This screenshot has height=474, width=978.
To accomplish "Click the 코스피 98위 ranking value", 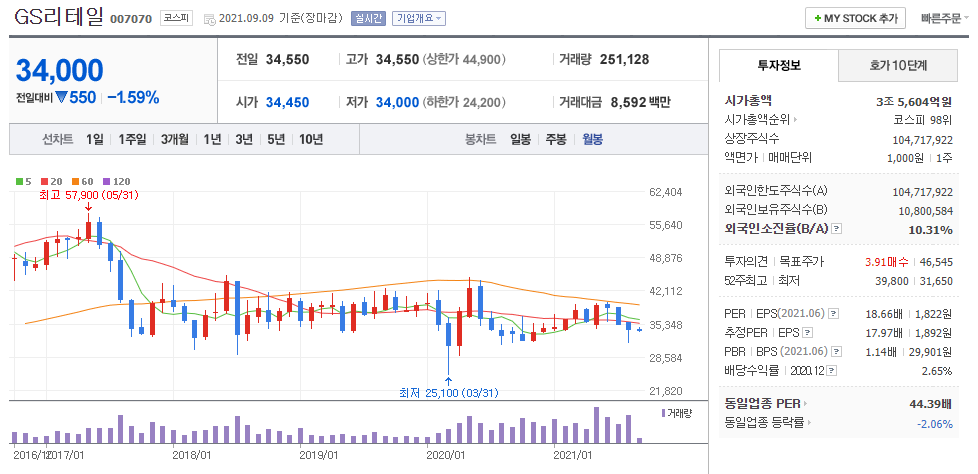I will click(x=923, y=120).
